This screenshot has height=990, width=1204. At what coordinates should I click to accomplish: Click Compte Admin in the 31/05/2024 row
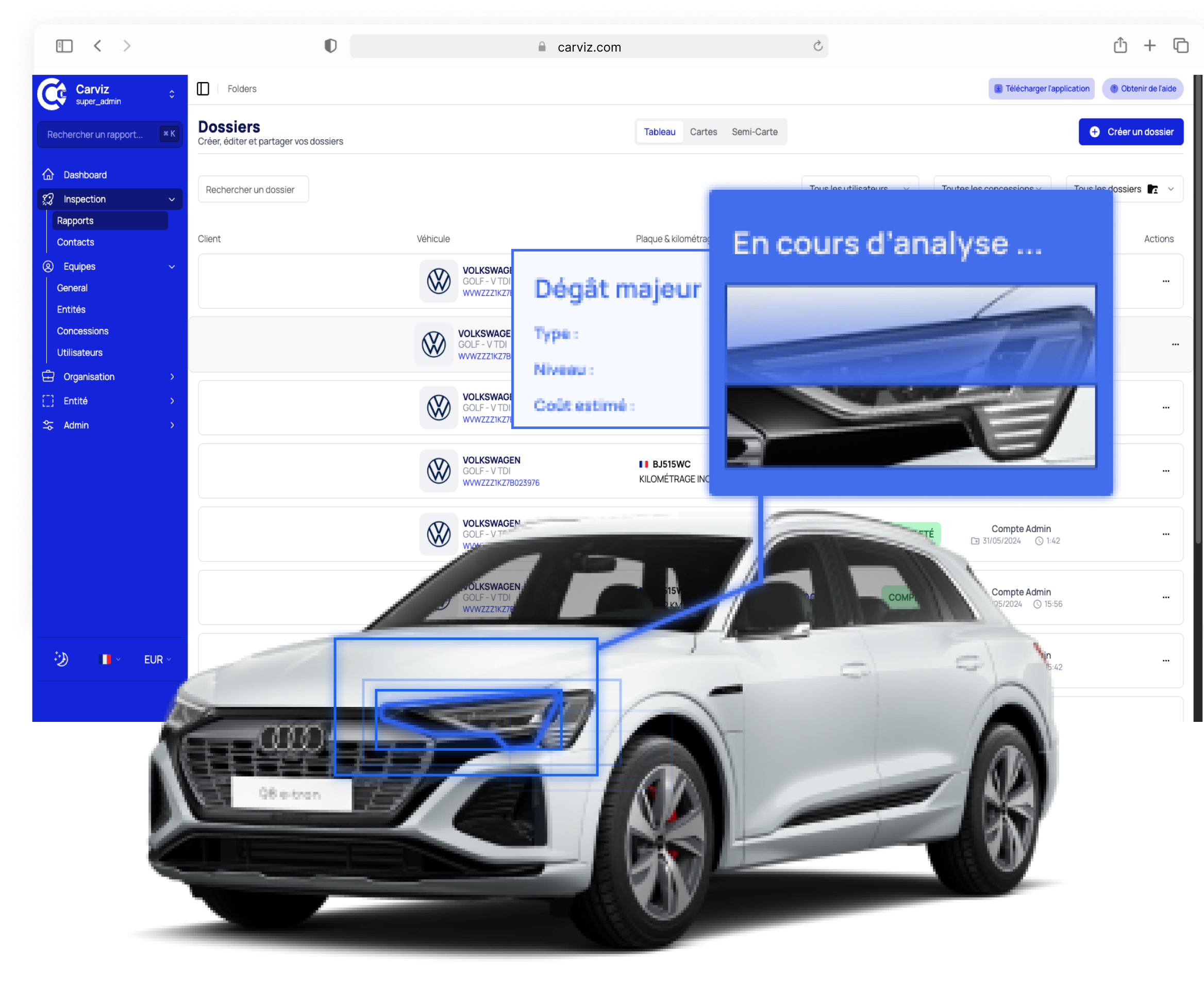point(1021,529)
